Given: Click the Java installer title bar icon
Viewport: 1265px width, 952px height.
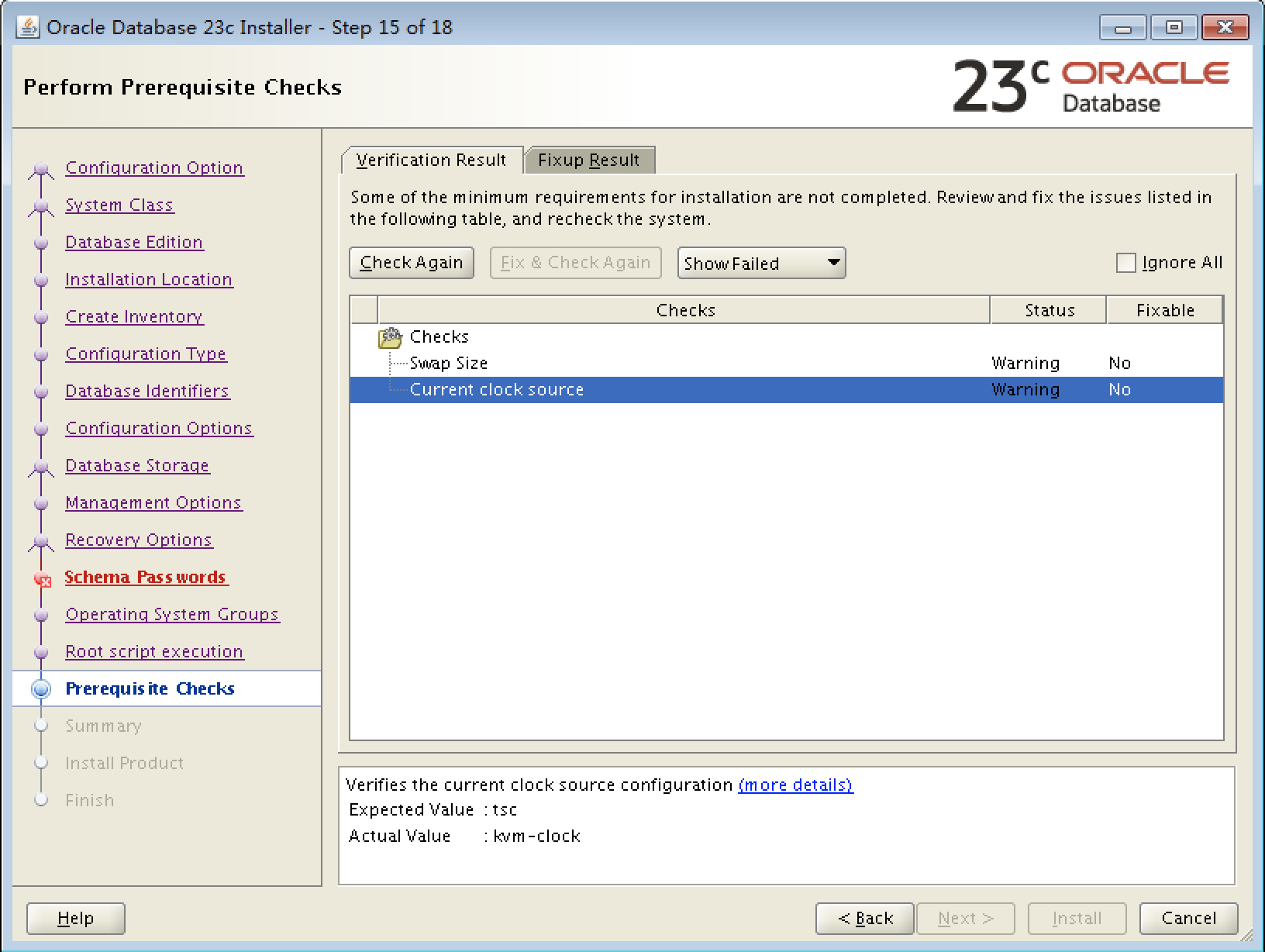Looking at the screenshot, I should (28, 27).
